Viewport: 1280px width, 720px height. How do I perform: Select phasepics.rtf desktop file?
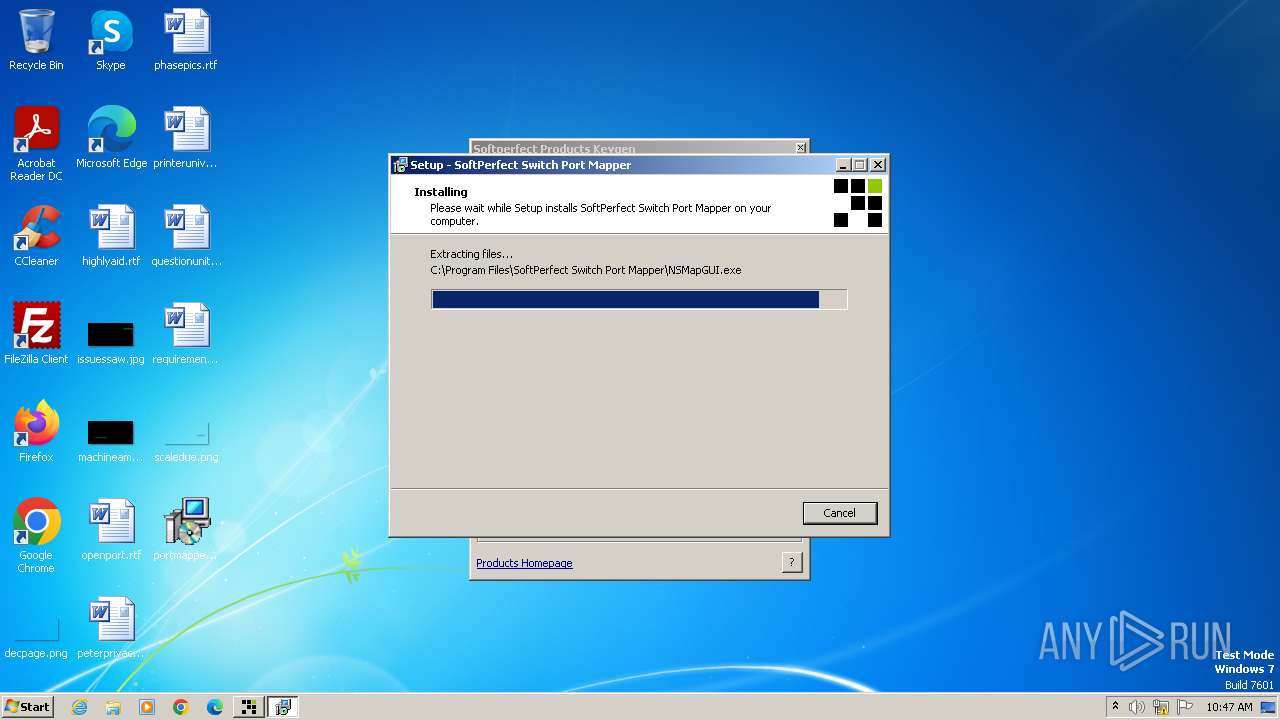(186, 41)
